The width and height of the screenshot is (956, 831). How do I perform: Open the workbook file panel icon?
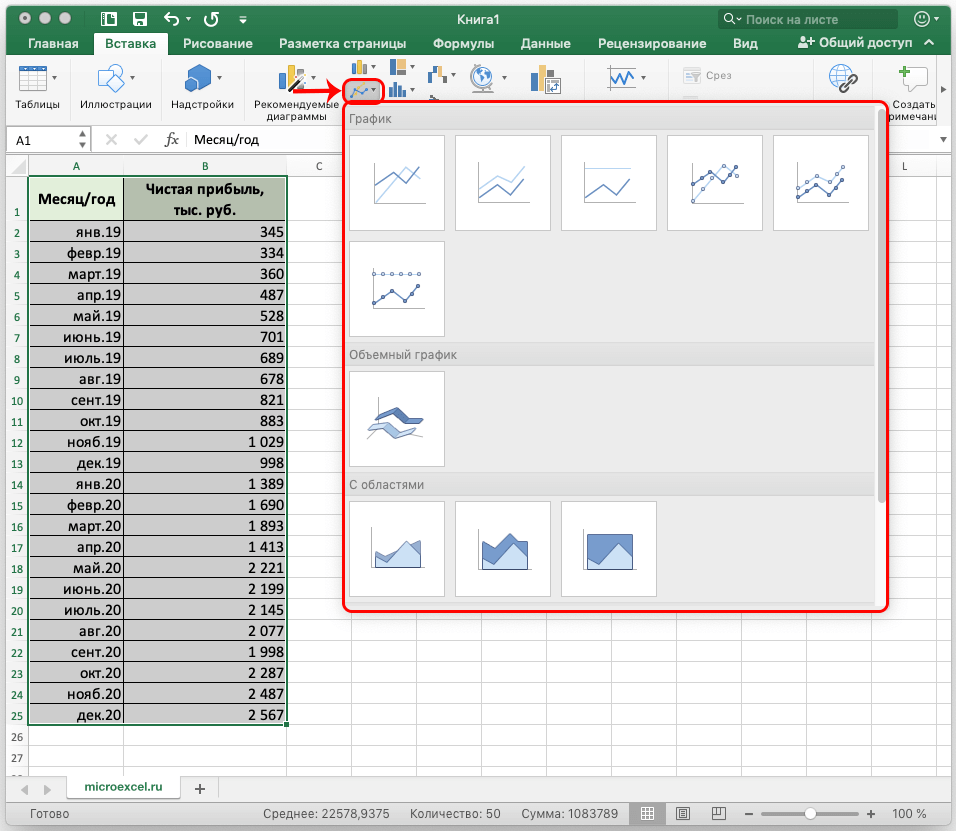point(109,20)
